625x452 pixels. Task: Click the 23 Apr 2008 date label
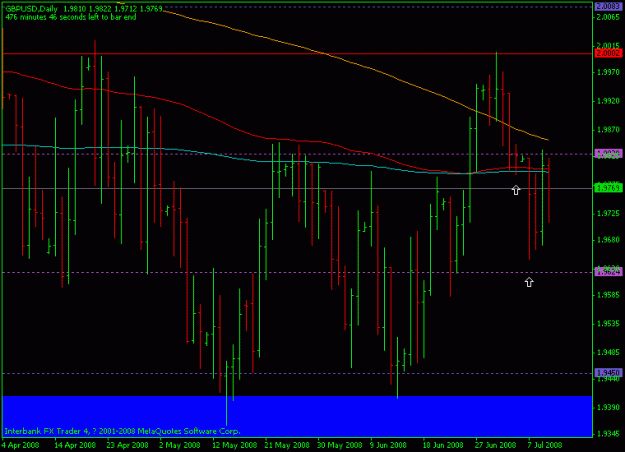(127, 445)
